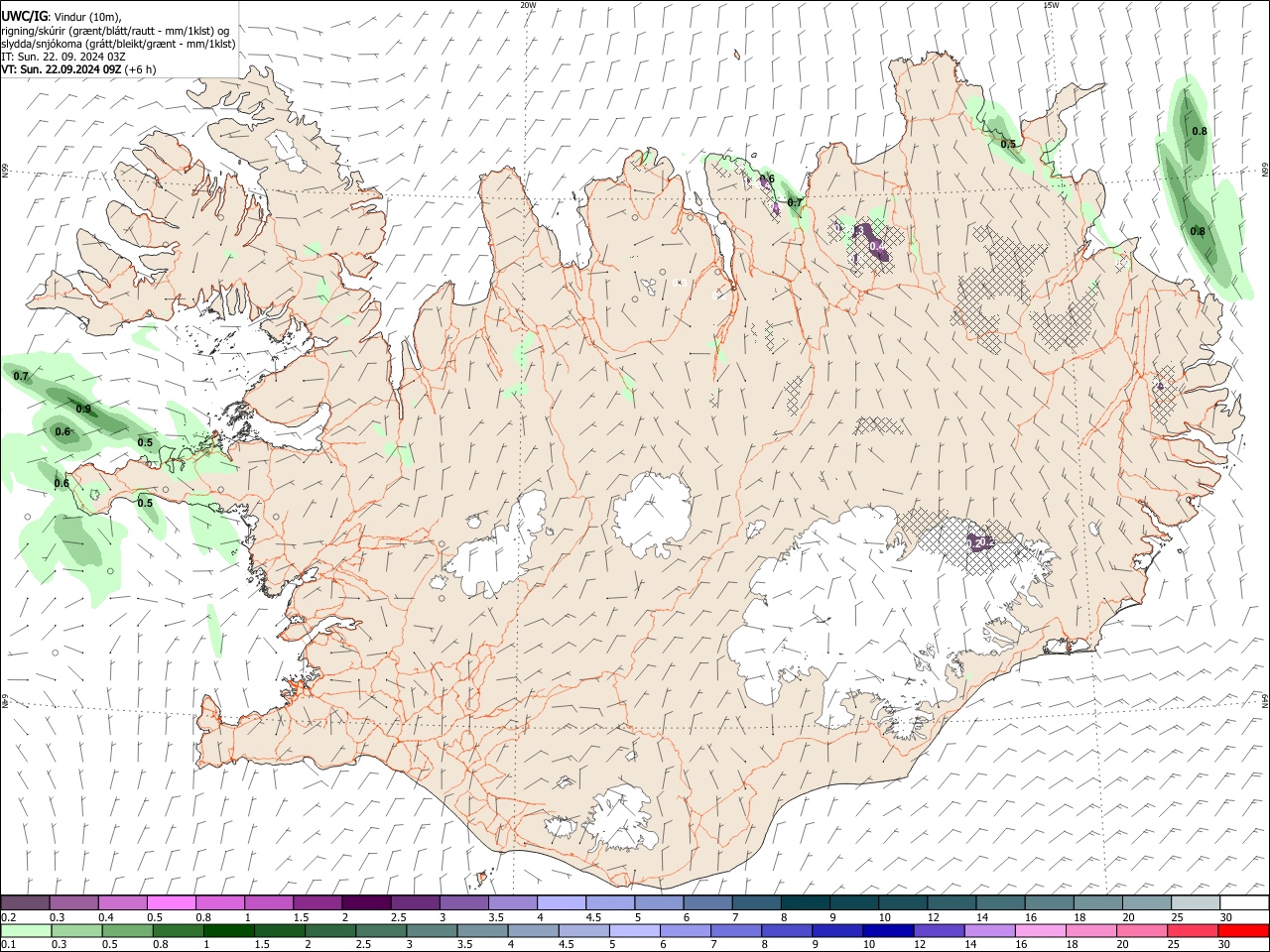Screen dimensions: 1270x952
Task: Click the UWC/IG title text
Action: coord(24,16)
